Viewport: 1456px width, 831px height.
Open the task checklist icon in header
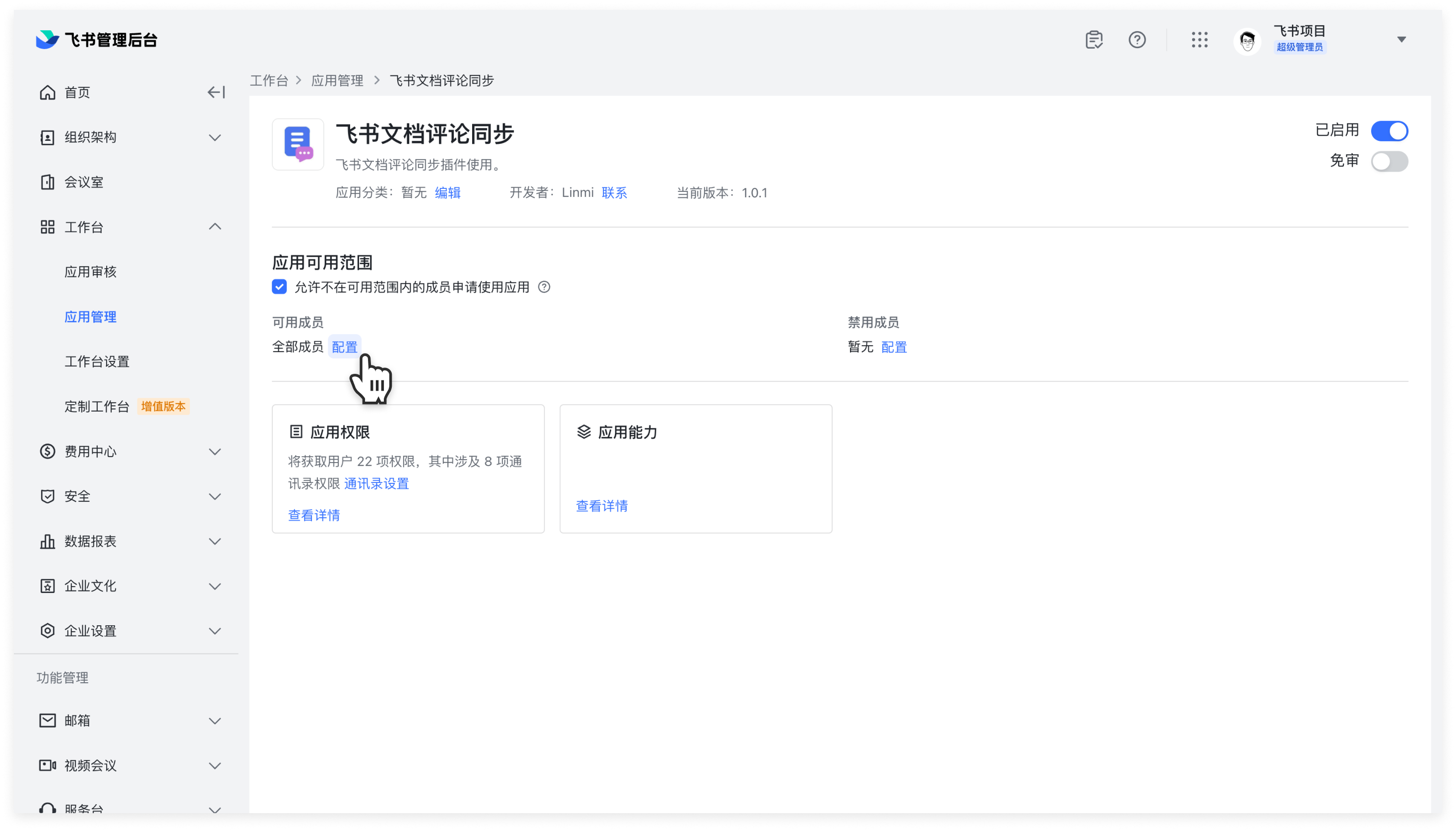click(1093, 39)
